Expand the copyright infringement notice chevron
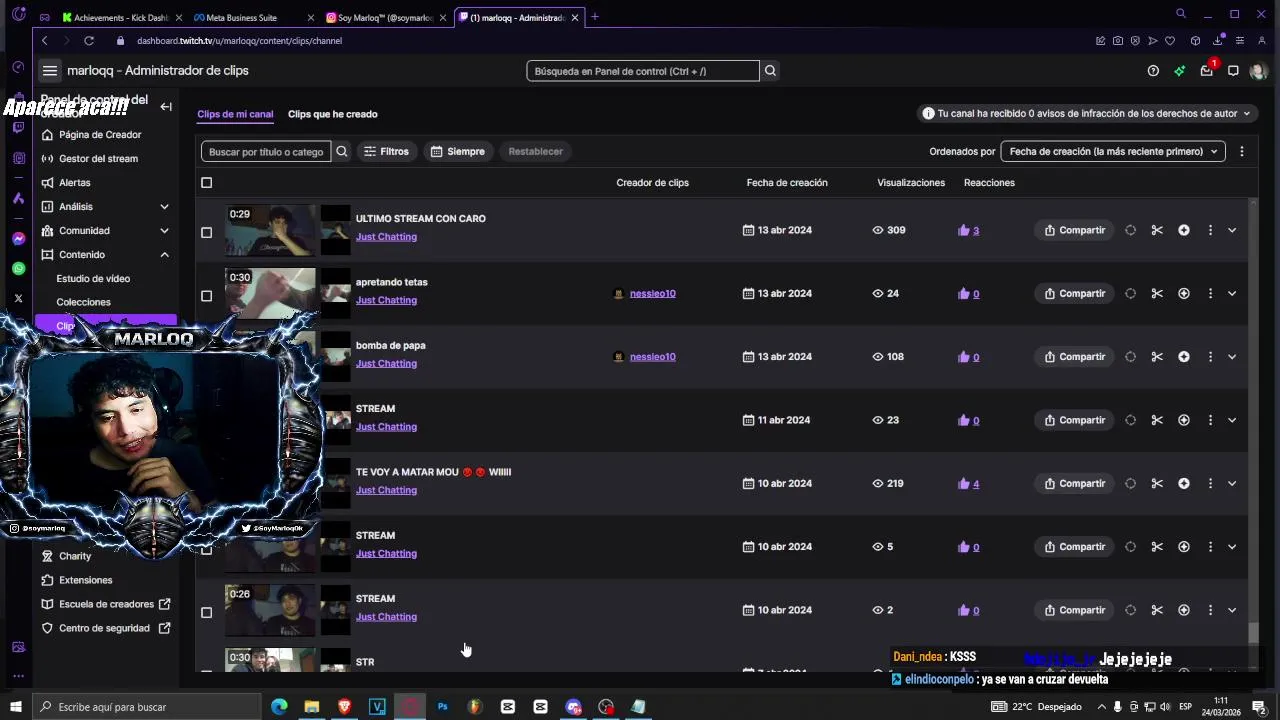 click(1246, 114)
